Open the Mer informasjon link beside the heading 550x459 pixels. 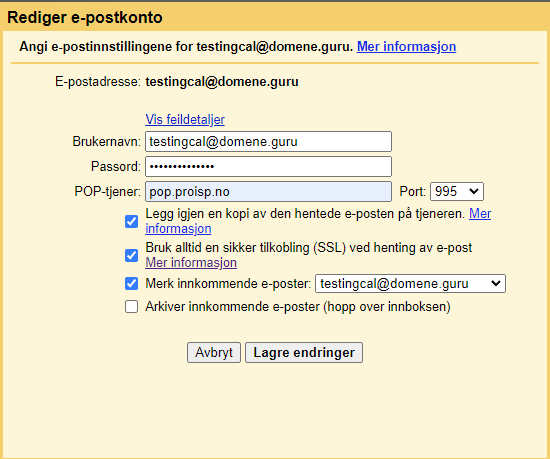pyautogui.click(x=406, y=47)
